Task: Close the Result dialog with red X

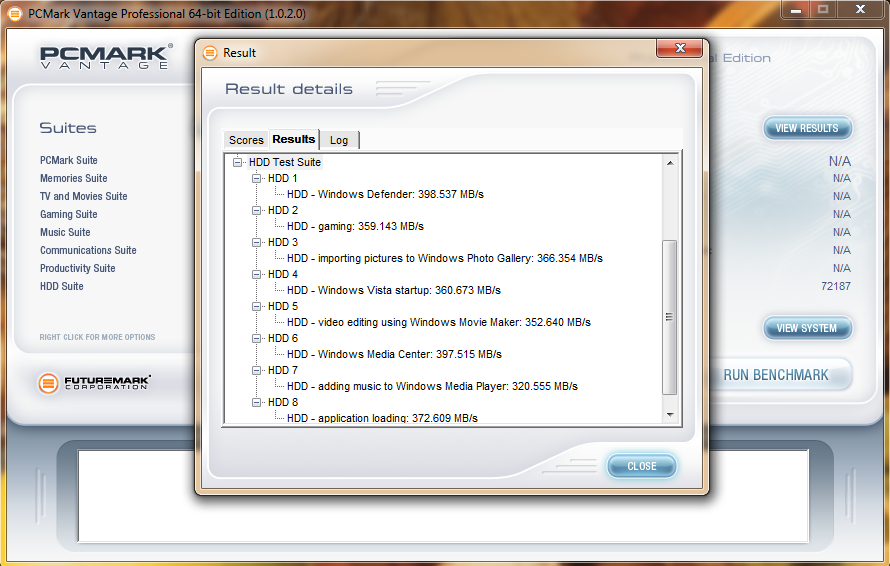Action: point(680,48)
